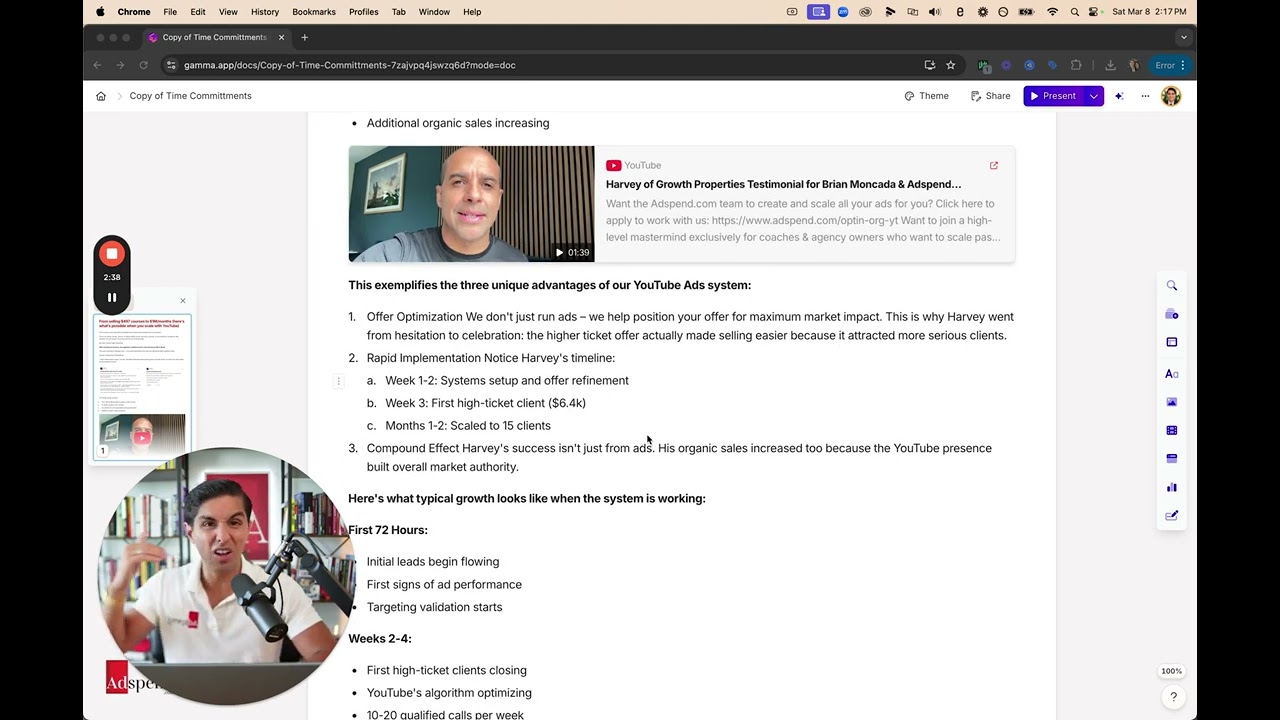Click the AI sparkle icon beside Present
This screenshot has width=1280, height=720.
pos(1119,96)
